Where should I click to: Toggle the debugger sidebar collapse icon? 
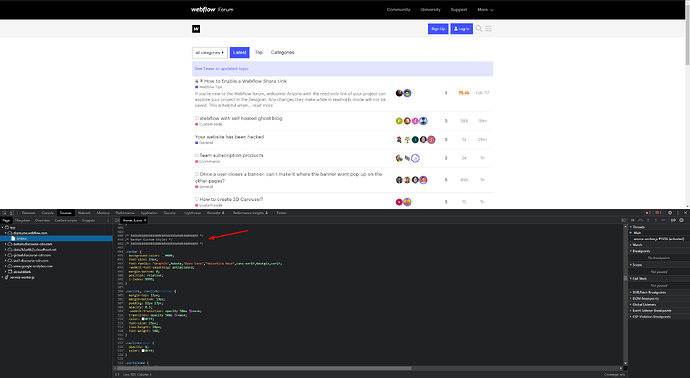click(624, 220)
